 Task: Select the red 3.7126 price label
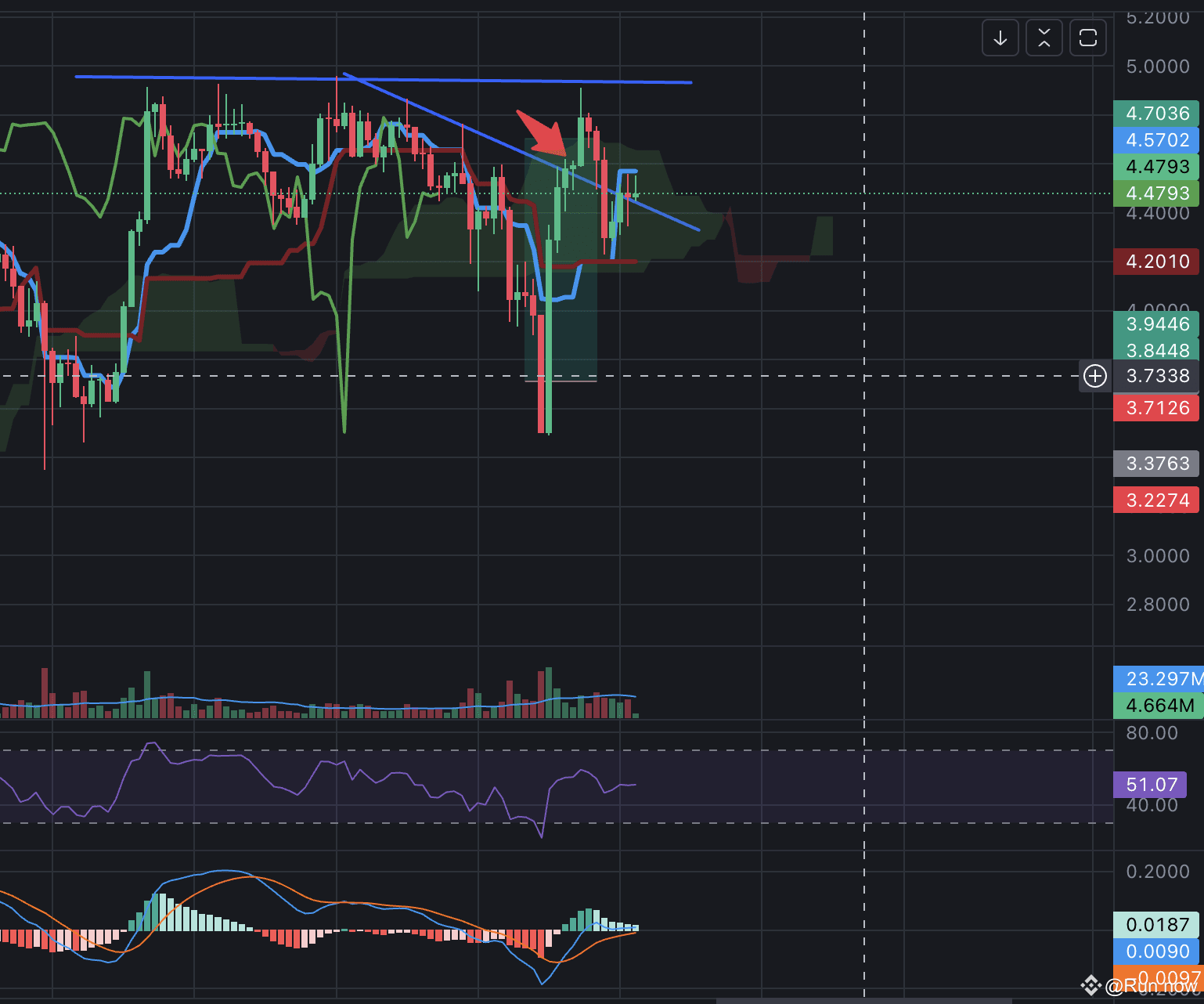(1157, 408)
